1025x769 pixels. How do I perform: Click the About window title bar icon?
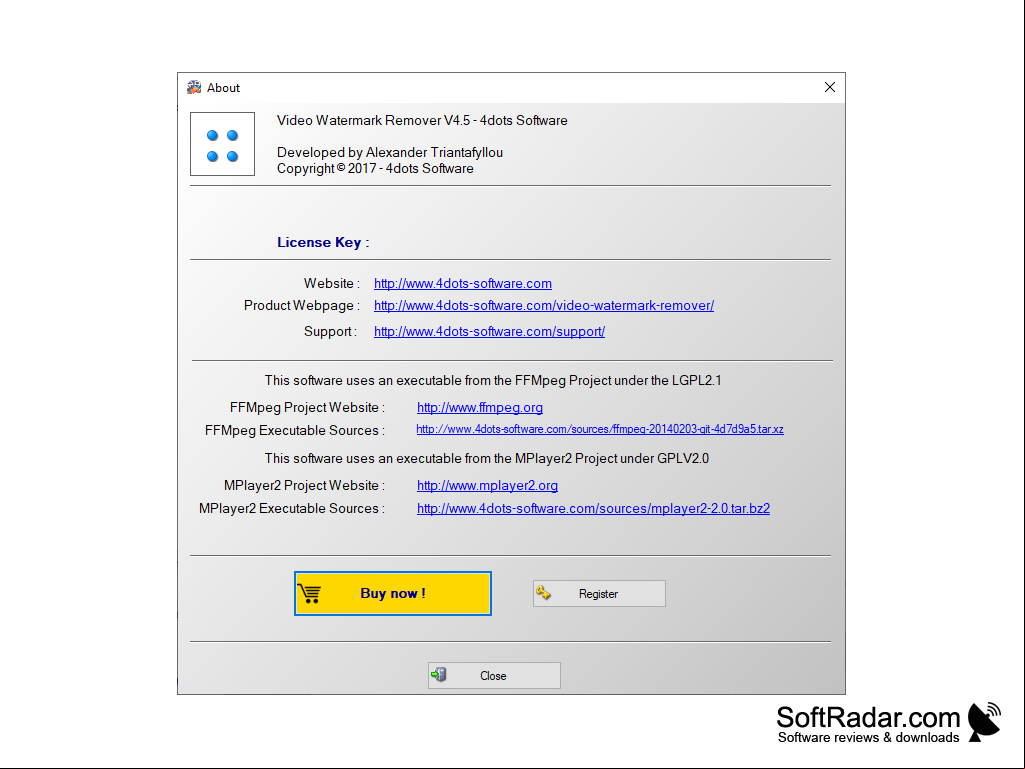194,88
